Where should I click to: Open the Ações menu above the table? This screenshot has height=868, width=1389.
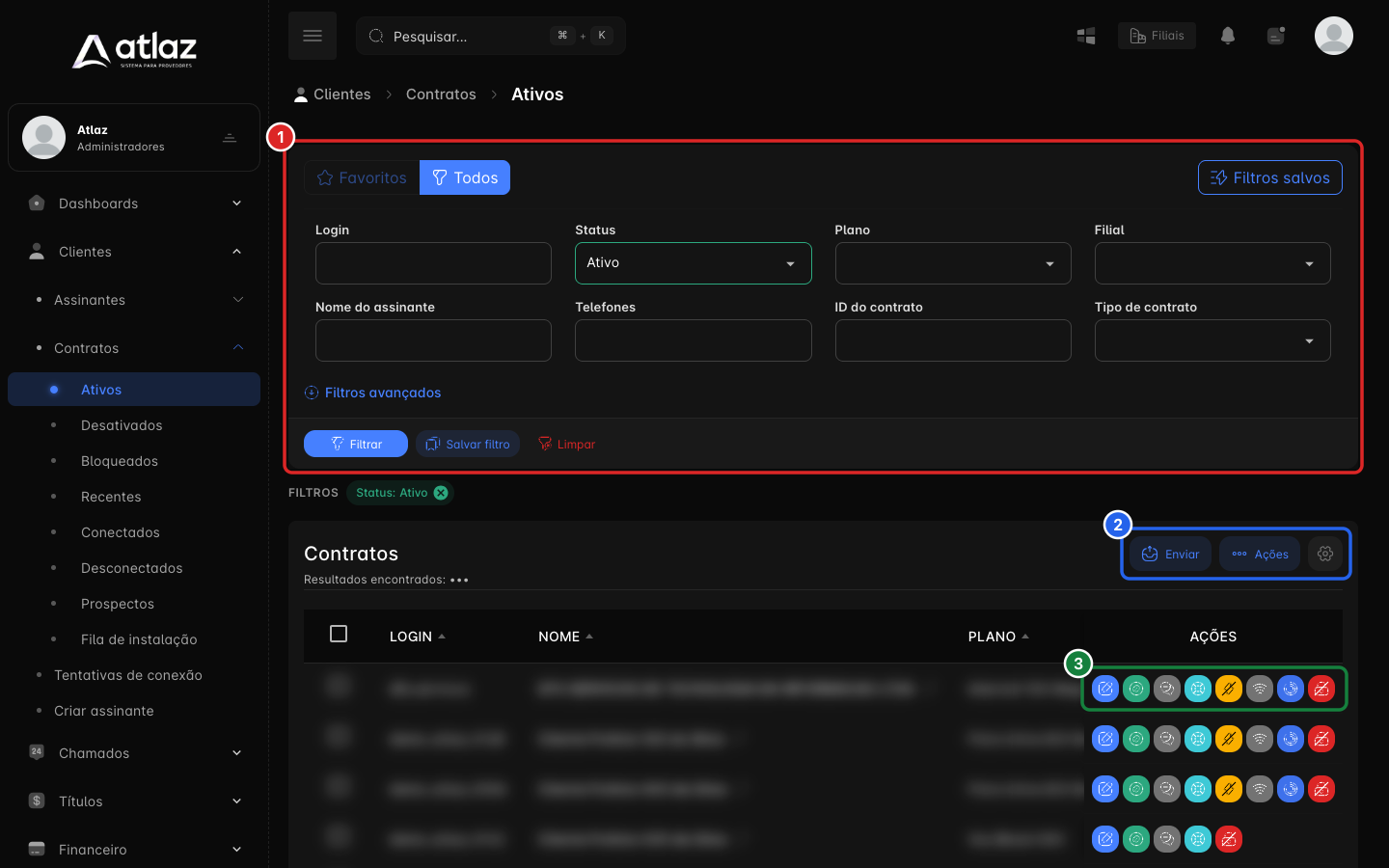pyautogui.click(x=1260, y=554)
